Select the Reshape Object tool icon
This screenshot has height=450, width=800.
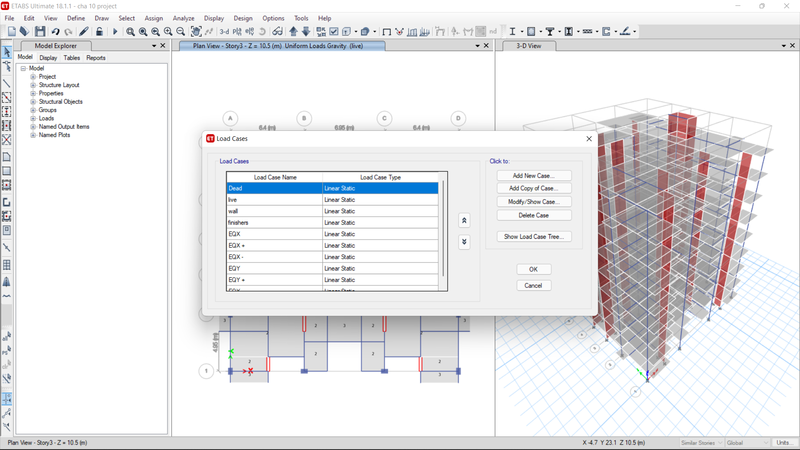(x=7, y=67)
